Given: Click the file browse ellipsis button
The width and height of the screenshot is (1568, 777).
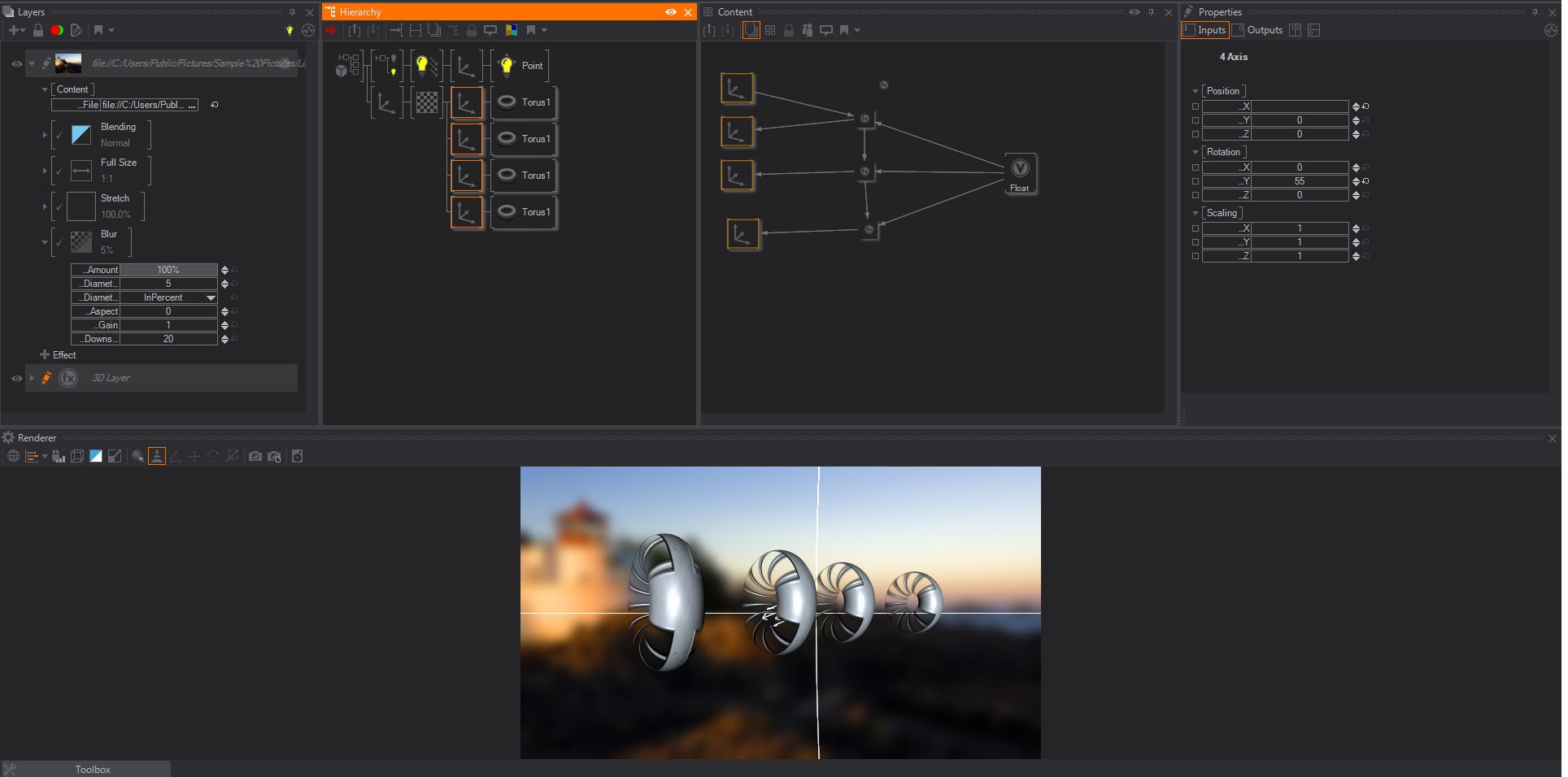Looking at the screenshot, I should click(192, 105).
